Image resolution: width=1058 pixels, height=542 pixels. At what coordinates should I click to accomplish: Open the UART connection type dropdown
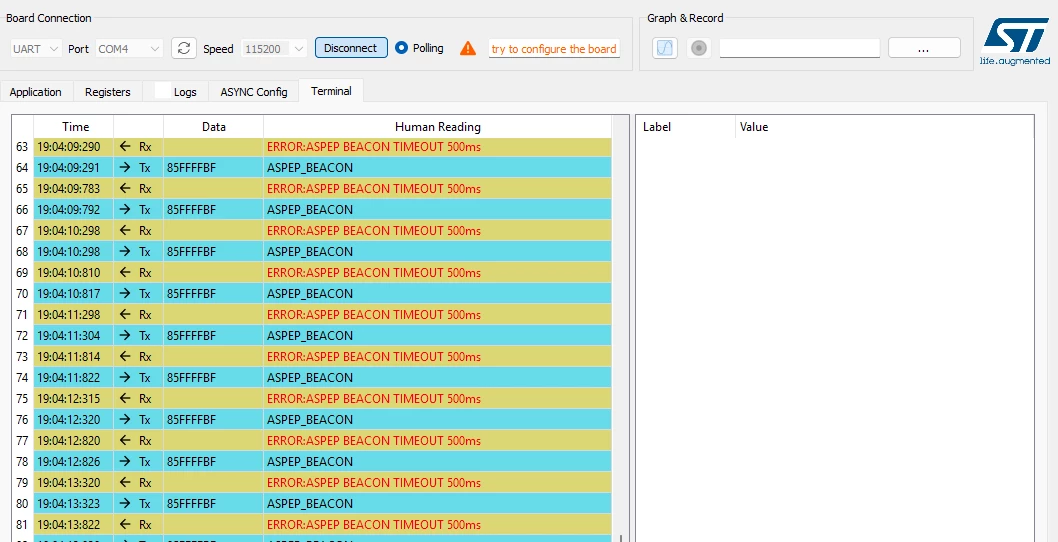point(36,49)
